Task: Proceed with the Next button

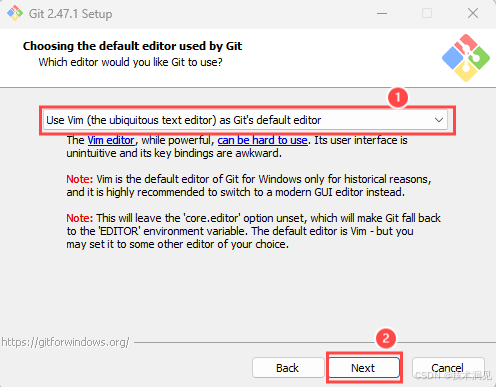Action: click(x=363, y=368)
